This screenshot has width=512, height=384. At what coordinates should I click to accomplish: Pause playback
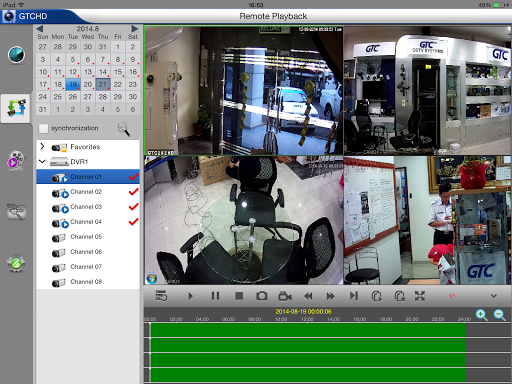(215, 296)
